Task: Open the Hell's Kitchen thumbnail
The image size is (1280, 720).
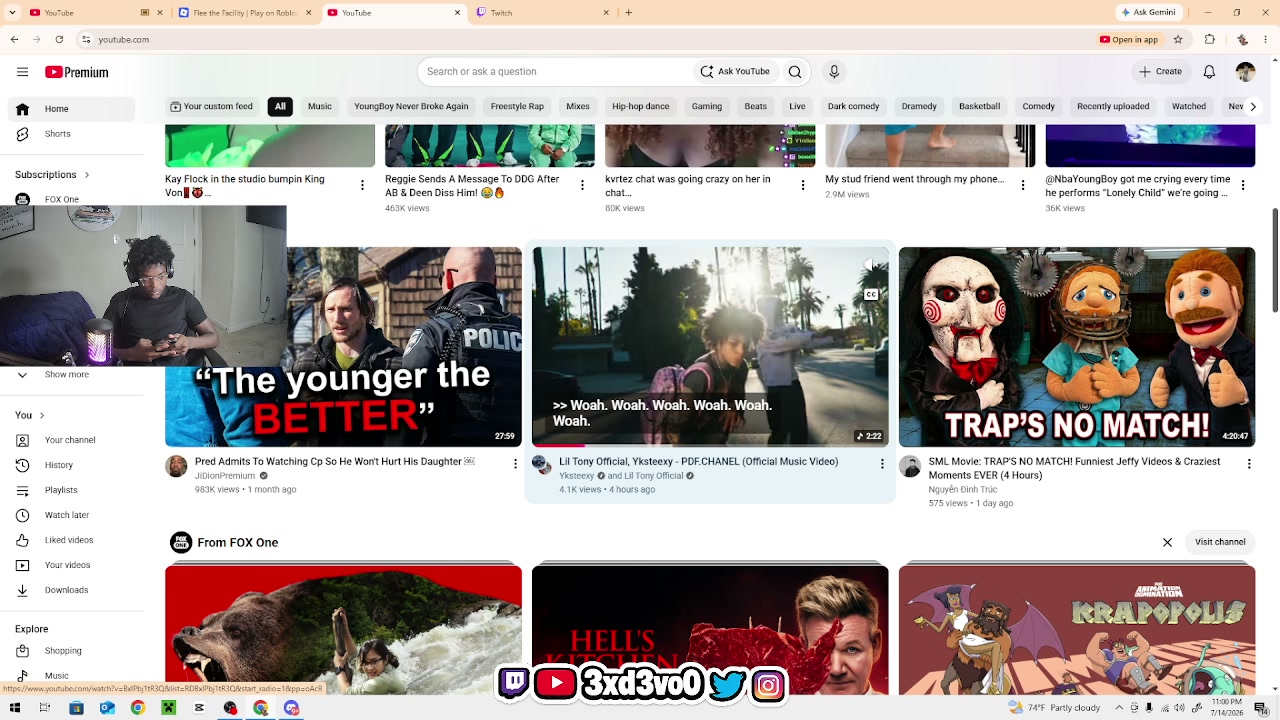Action: click(710, 630)
